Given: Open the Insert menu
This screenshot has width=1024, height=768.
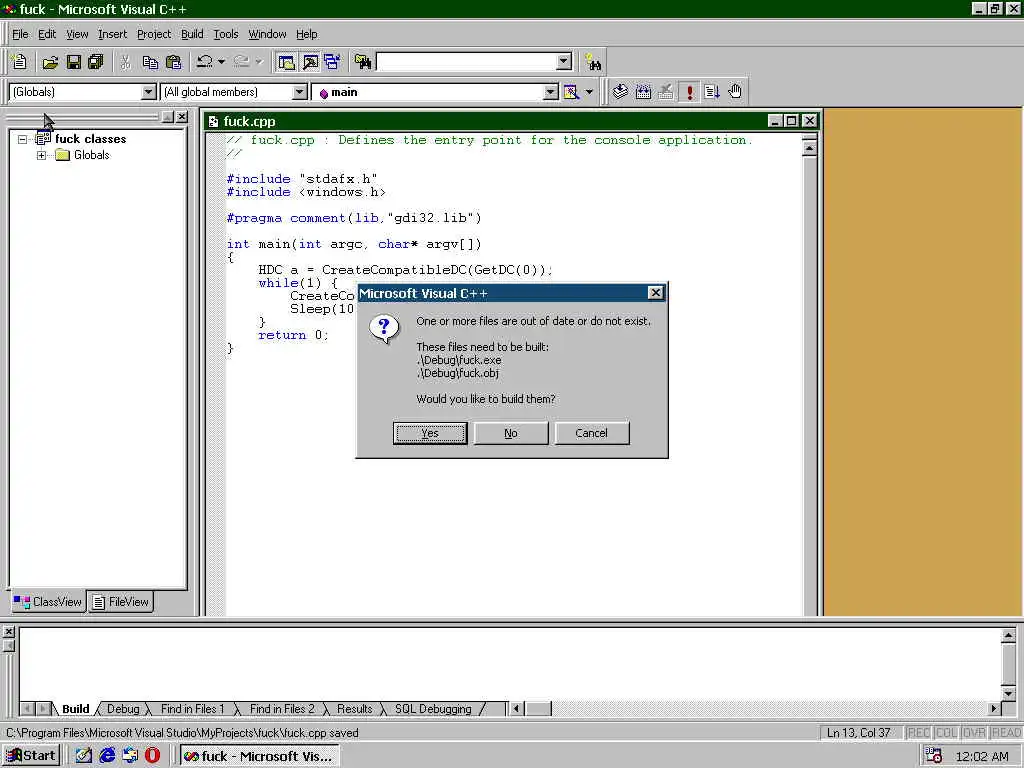Looking at the screenshot, I should [x=112, y=34].
